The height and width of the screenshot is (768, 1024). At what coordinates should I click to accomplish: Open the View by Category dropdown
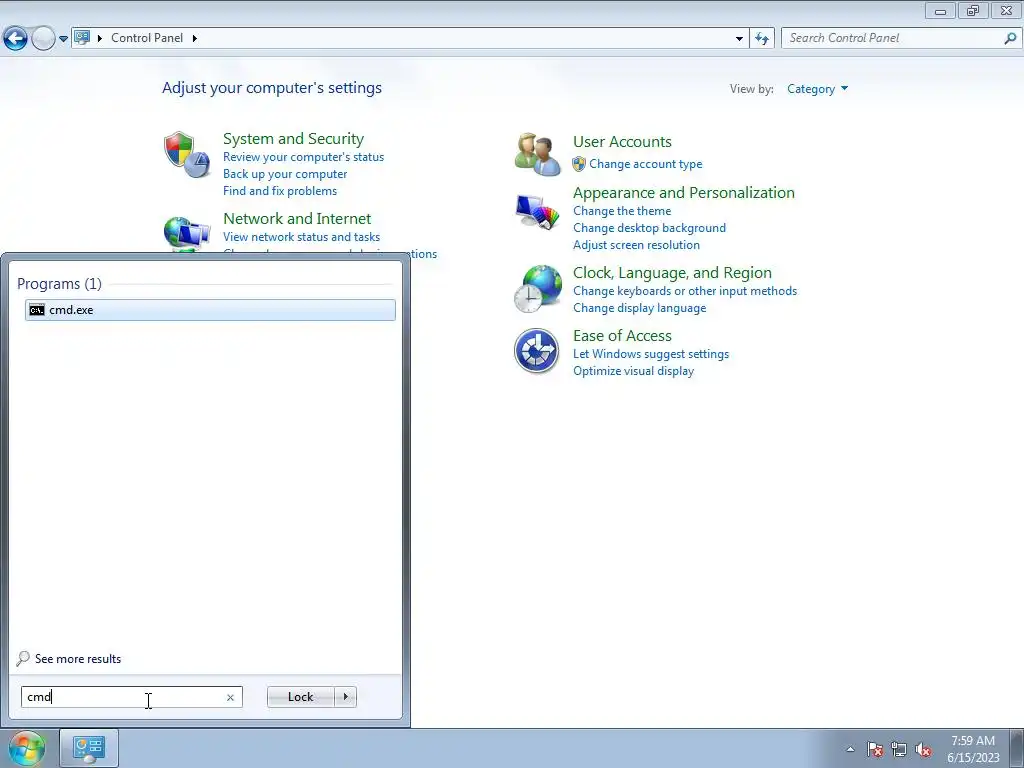[817, 89]
